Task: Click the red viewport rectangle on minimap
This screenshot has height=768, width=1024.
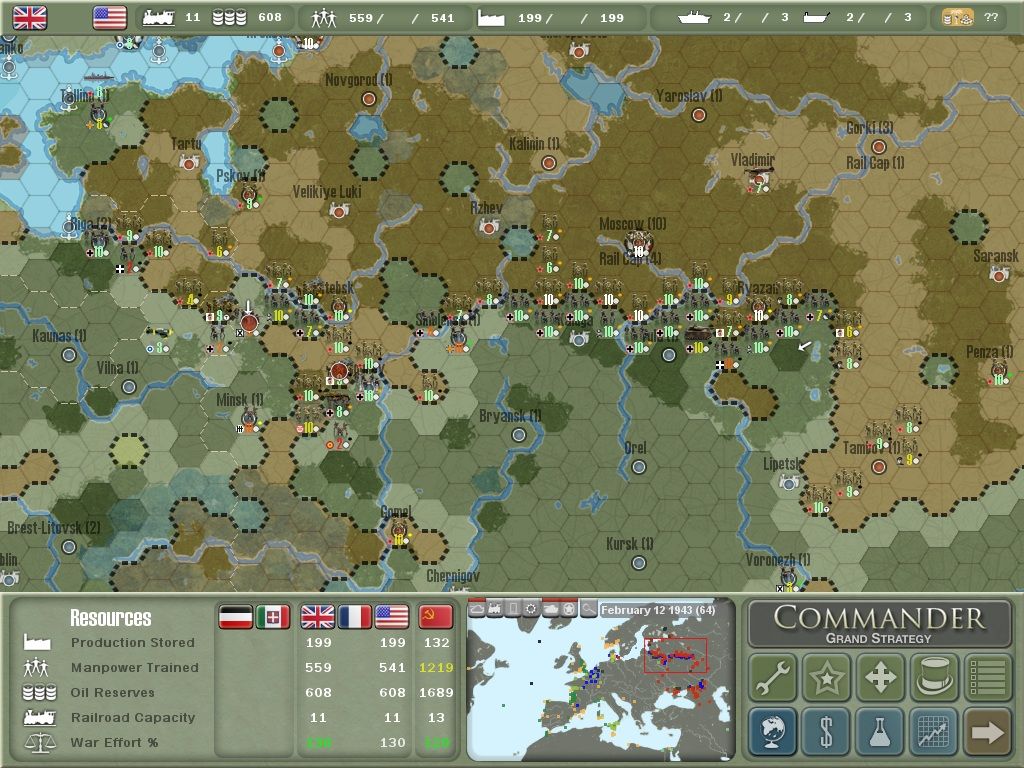Action: [x=675, y=655]
